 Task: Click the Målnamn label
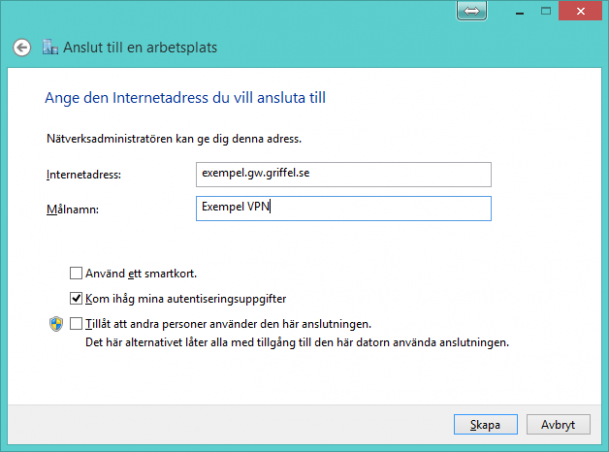tap(73, 209)
